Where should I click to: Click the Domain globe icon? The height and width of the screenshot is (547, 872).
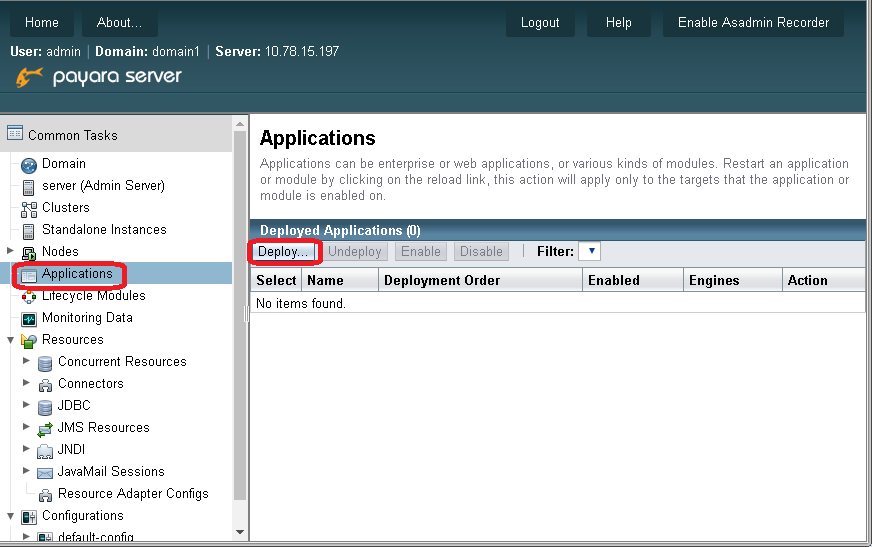pos(29,165)
